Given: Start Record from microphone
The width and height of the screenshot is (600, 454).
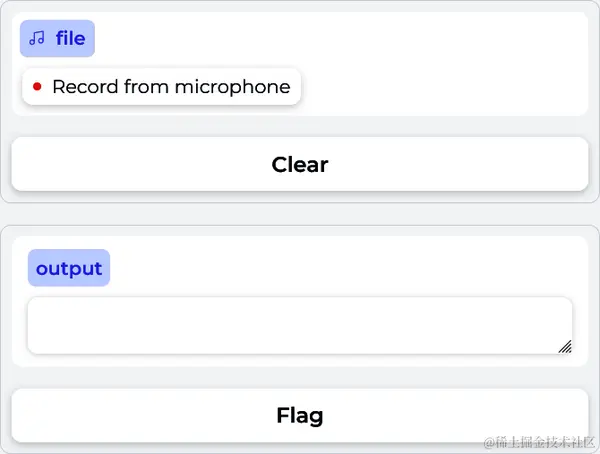Looking at the screenshot, I should pos(161,87).
